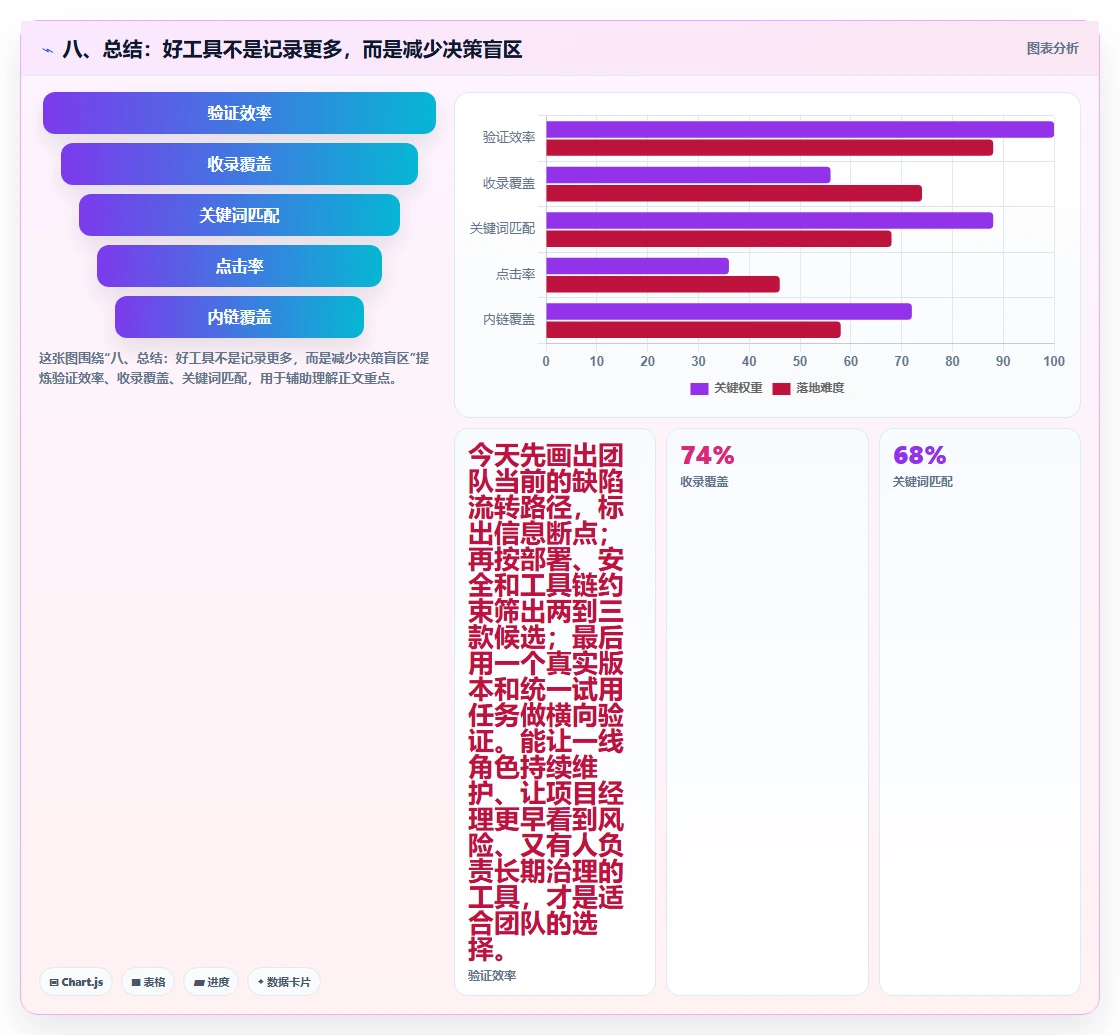Click the icon in the 数据卡片 tag
The width and height of the screenshot is (1120, 1035).
point(261,982)
